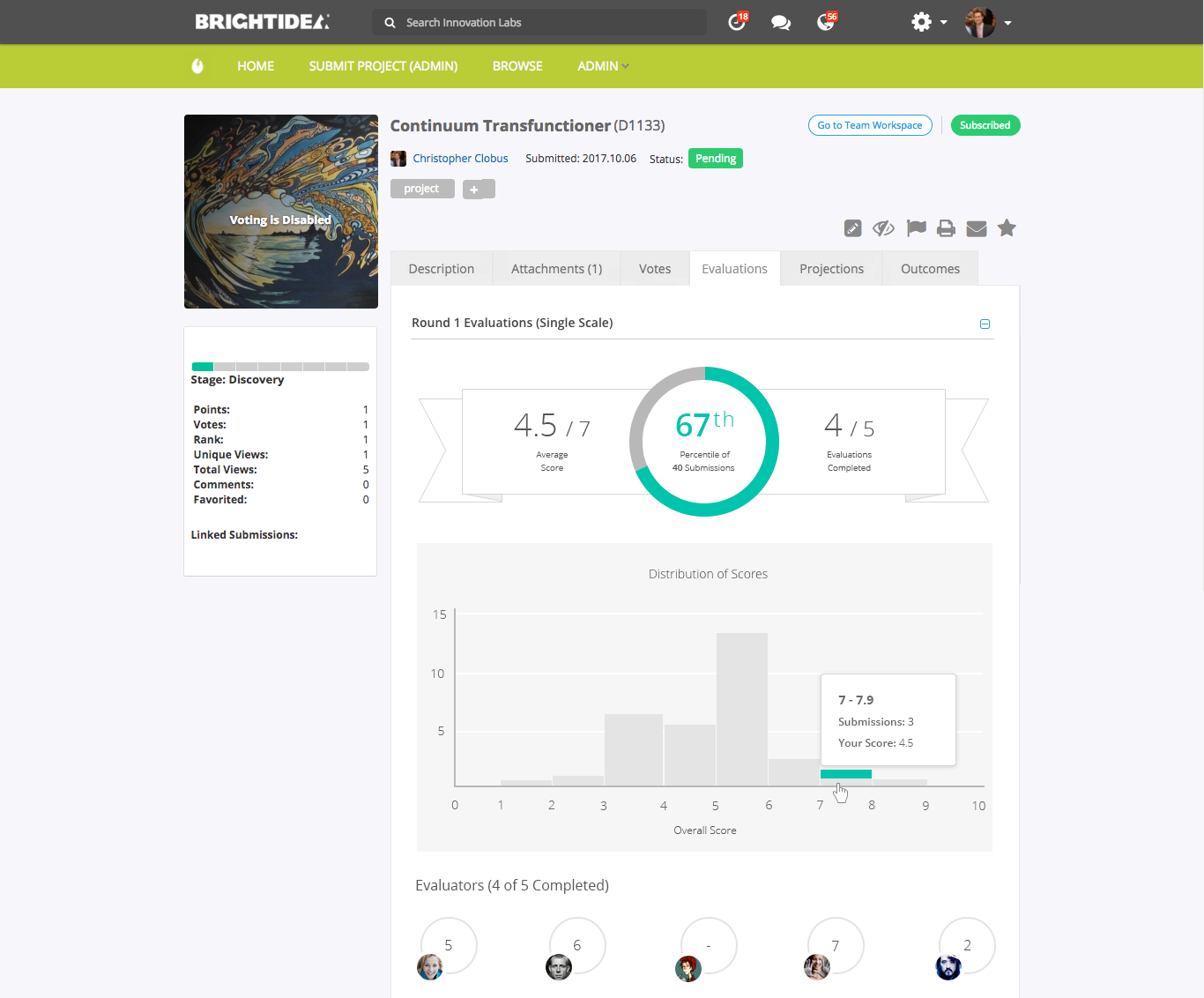Go to HOME in navigation bar
The height and width of the screenshot is (998, 1204).
[x=256, y=66]
